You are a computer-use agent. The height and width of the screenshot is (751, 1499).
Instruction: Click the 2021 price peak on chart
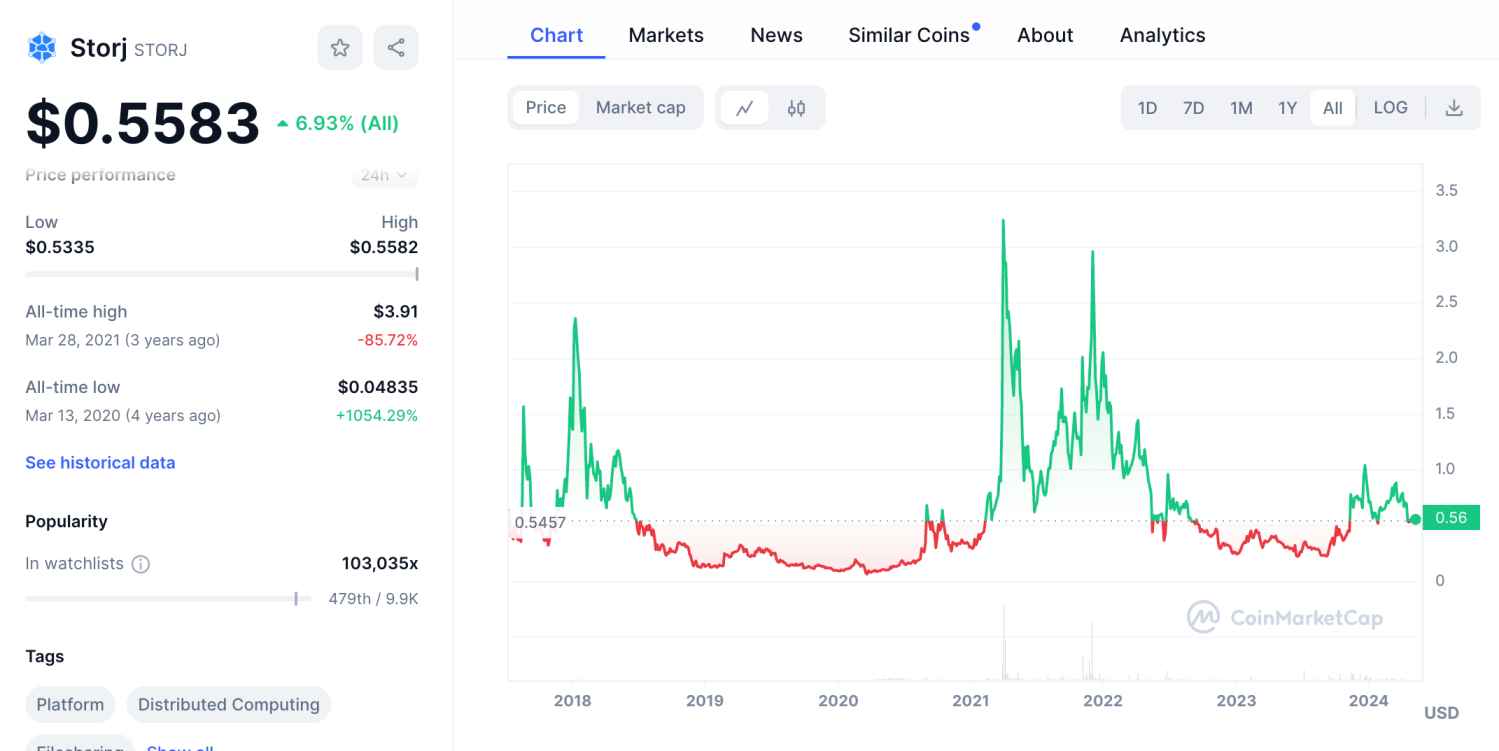click(x=1002, y=220)
